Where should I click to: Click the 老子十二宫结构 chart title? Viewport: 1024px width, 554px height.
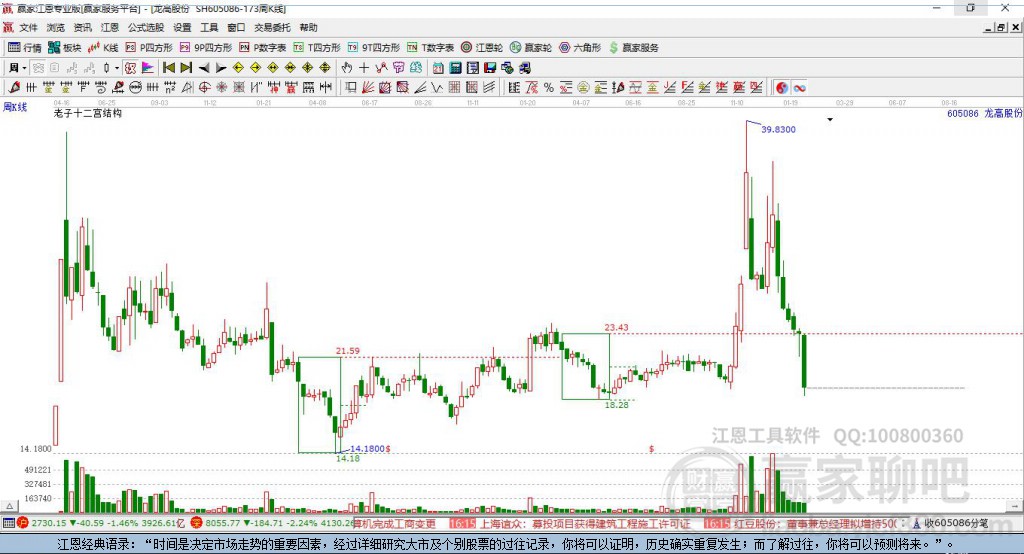(x=88, y=113)
